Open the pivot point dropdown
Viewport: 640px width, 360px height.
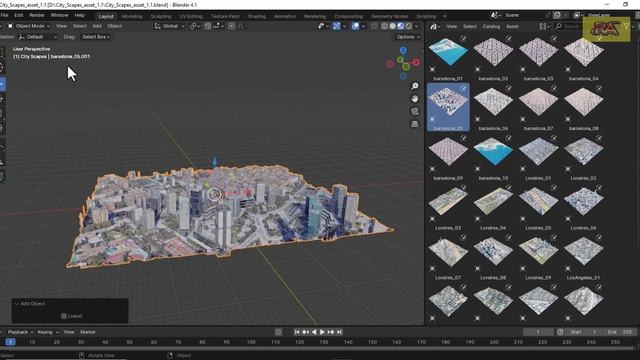coord(195,26)
